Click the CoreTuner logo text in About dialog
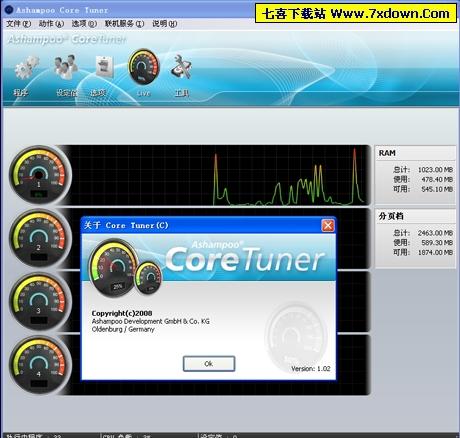 coord(245,259)
